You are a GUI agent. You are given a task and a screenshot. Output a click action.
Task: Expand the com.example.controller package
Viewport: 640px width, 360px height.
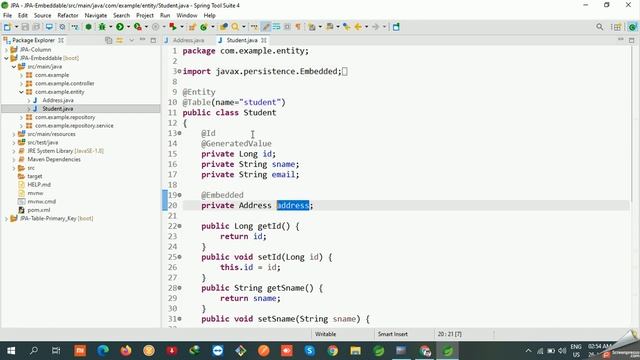click(21, 83)
